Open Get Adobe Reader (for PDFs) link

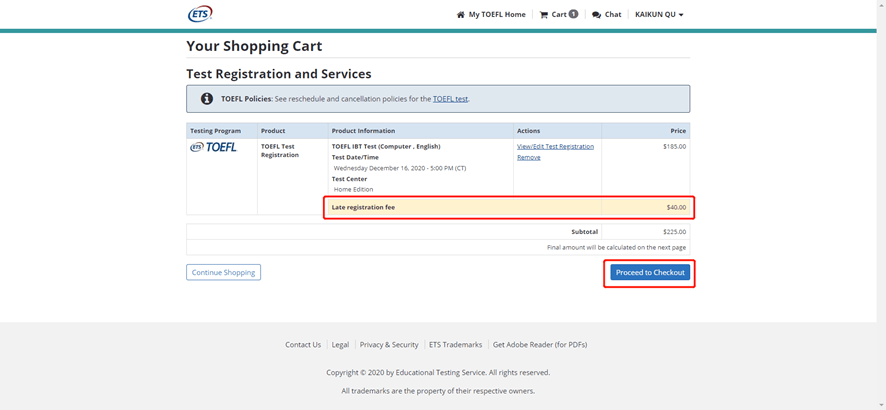pos(540,344)
